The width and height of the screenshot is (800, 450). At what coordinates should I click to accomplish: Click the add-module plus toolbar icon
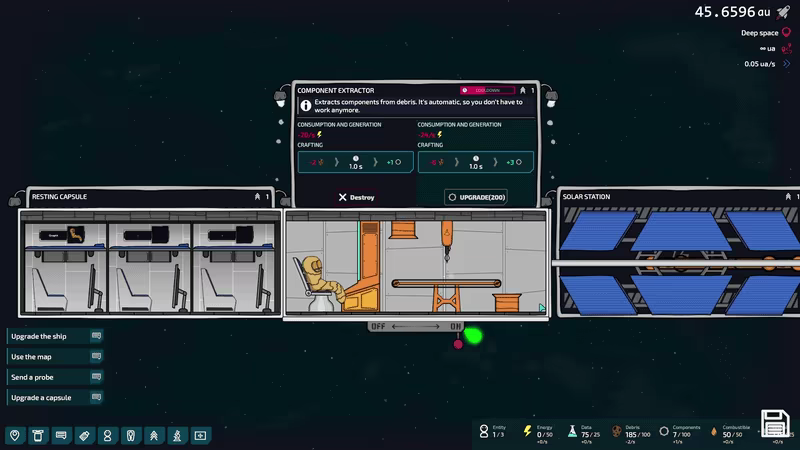click(200, 435)
